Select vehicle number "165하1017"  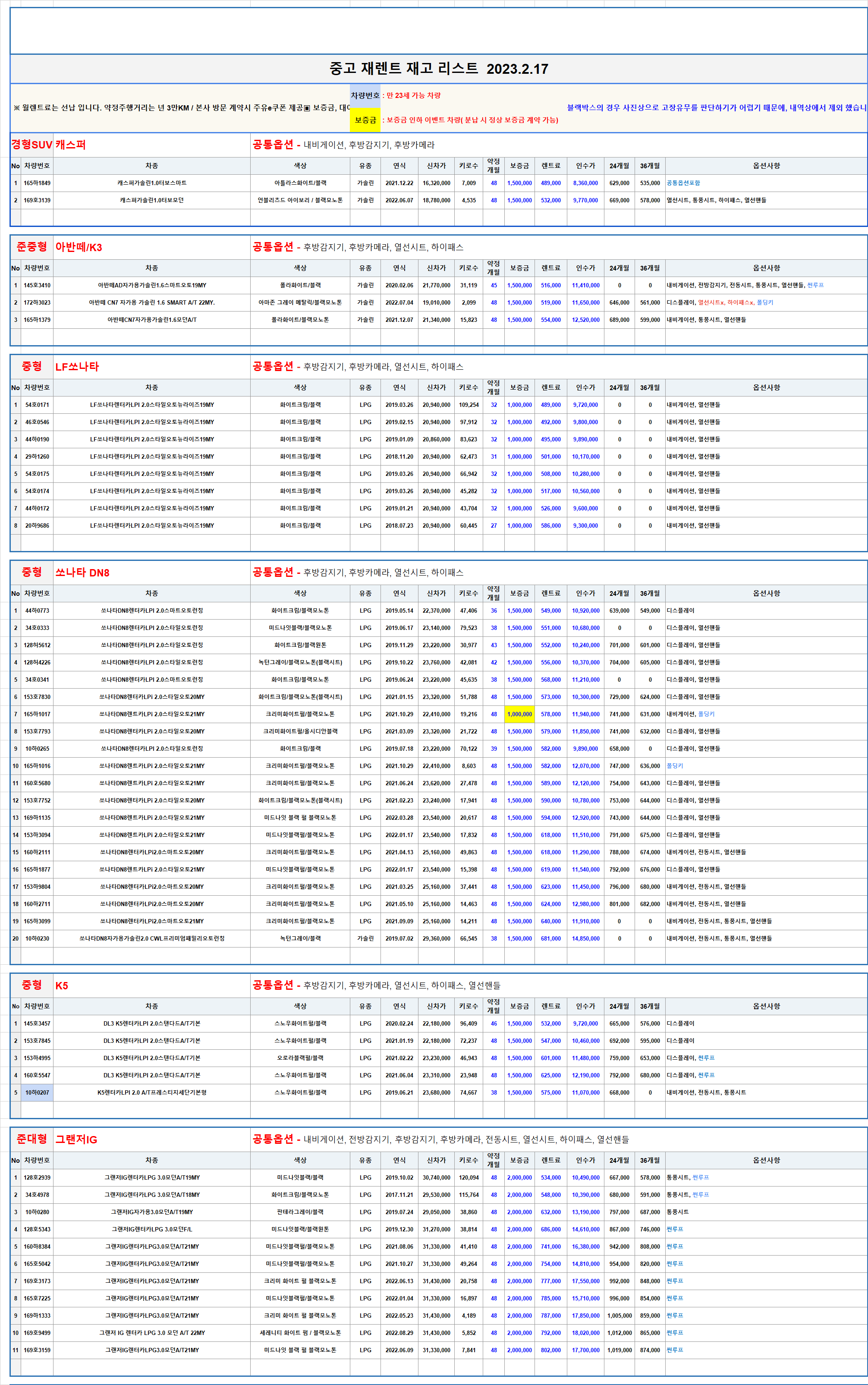click(37, 714)
